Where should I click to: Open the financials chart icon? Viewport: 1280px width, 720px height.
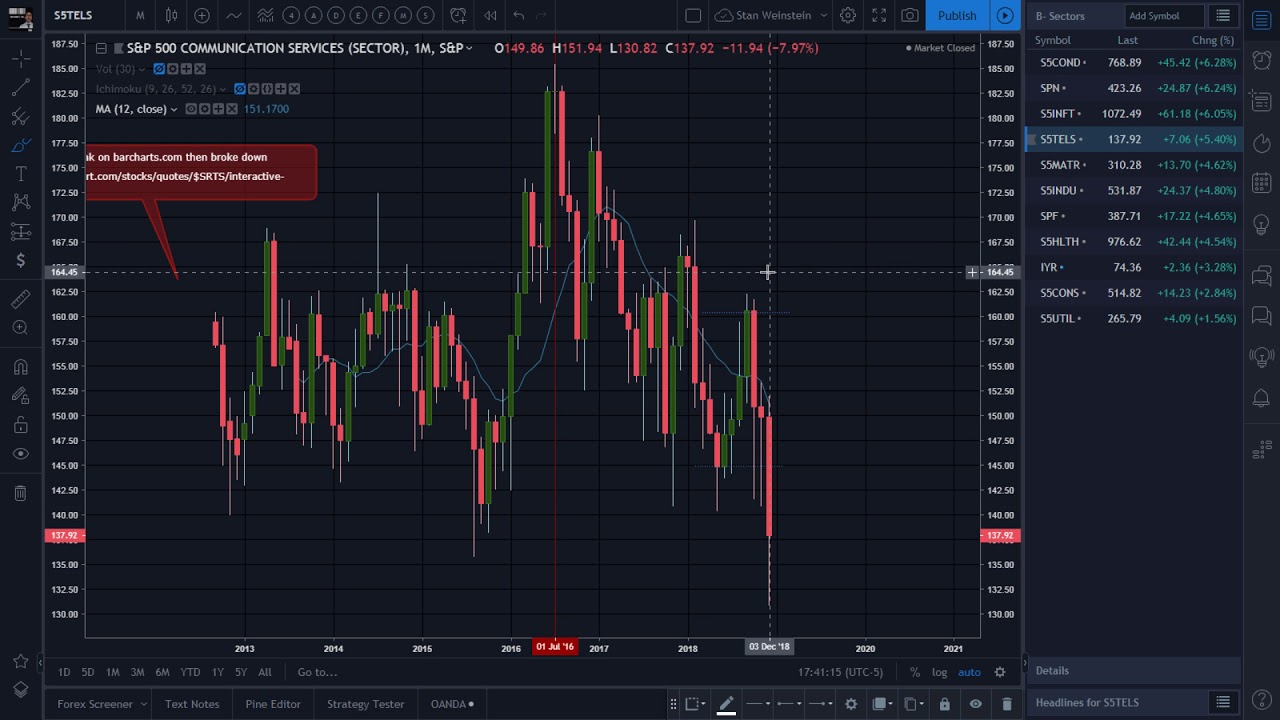tap(265, 15)
